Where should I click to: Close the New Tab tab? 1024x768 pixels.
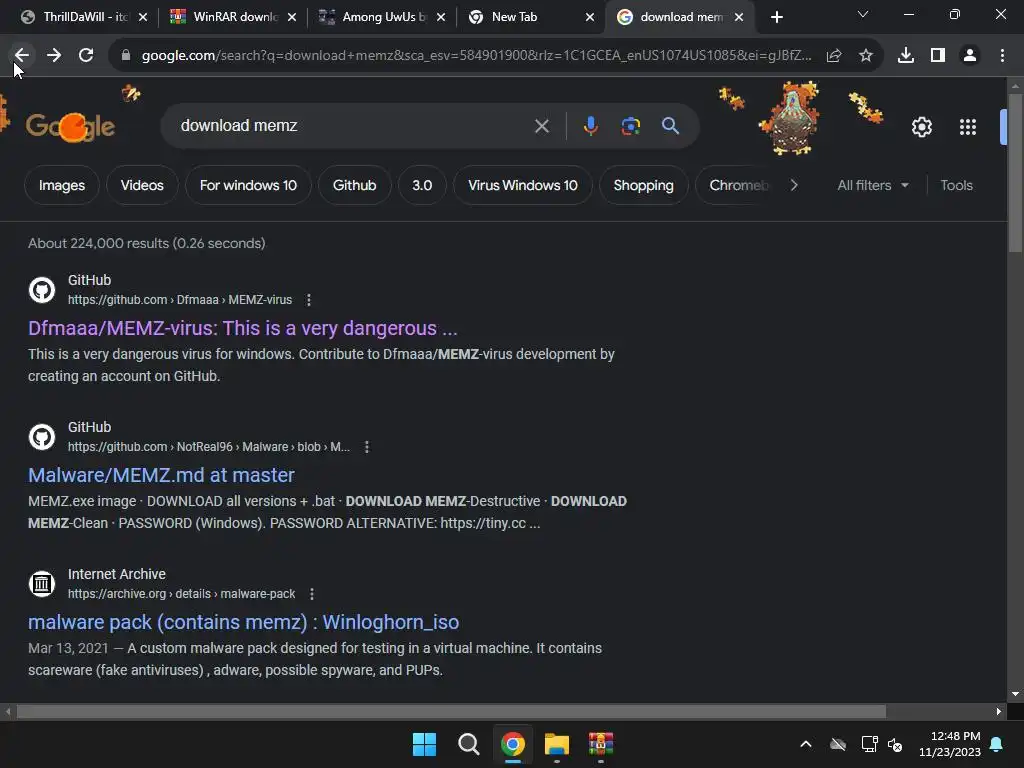click(x=590, y=17)
